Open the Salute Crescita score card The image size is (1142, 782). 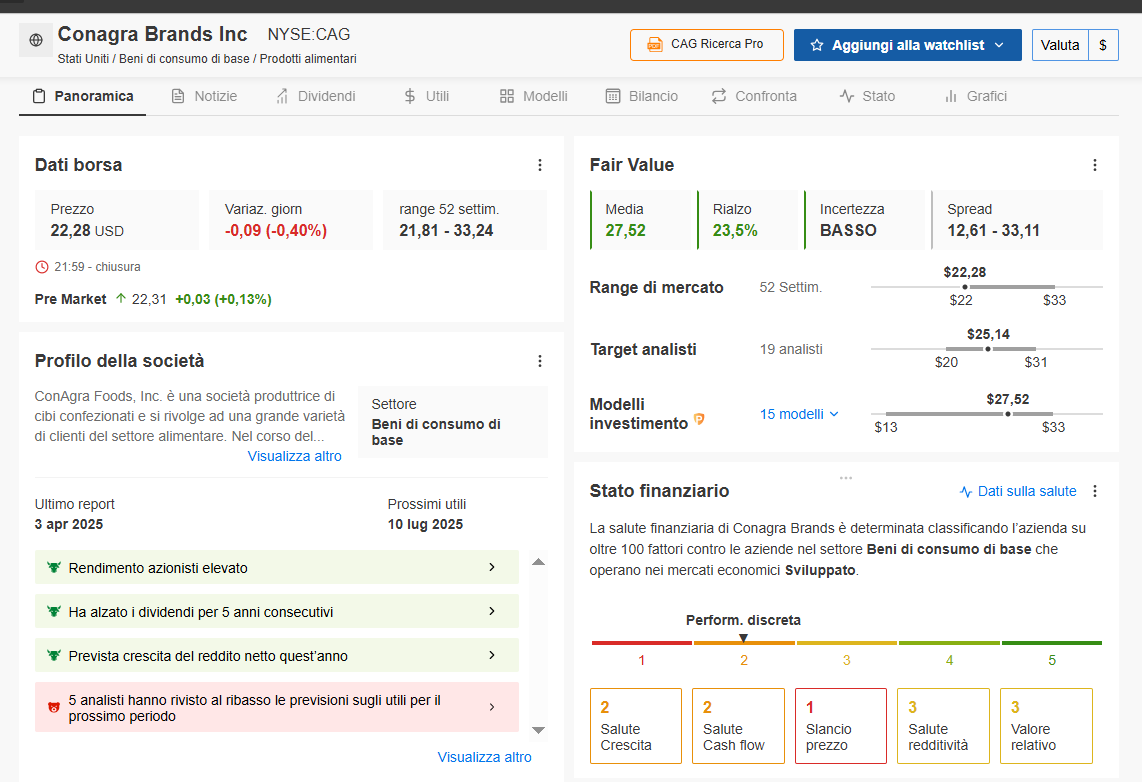point(636,726)
